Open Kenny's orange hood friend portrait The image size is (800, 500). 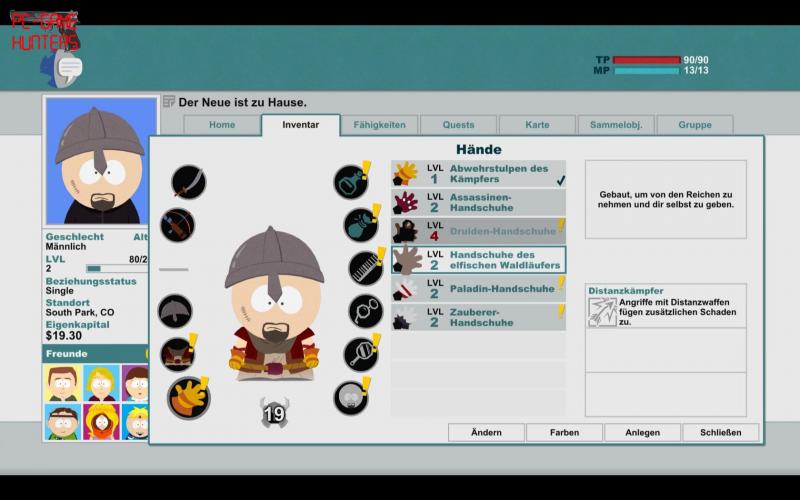tap(101, 422)
